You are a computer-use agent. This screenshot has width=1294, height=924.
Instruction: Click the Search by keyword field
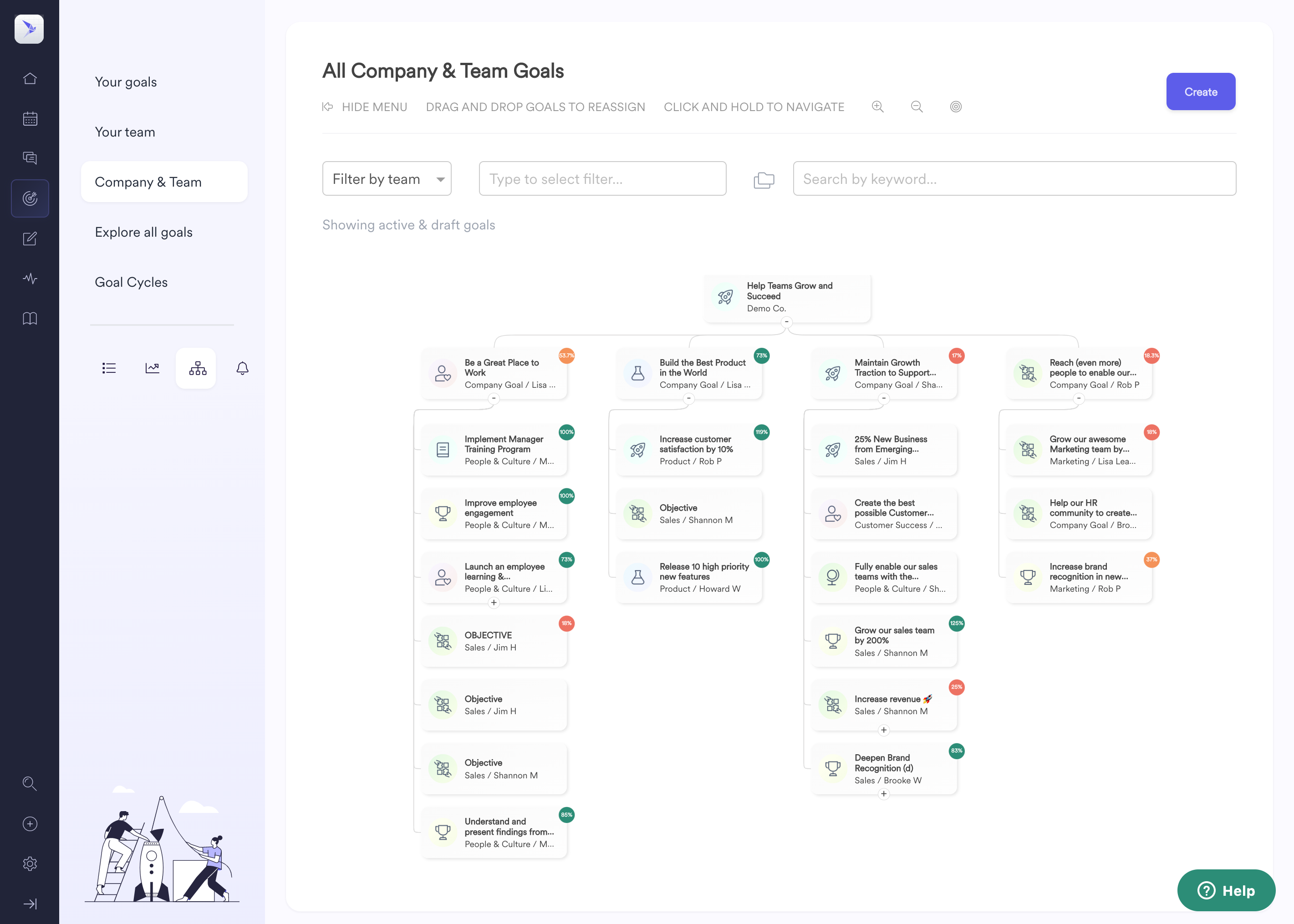pos(1014,178)
